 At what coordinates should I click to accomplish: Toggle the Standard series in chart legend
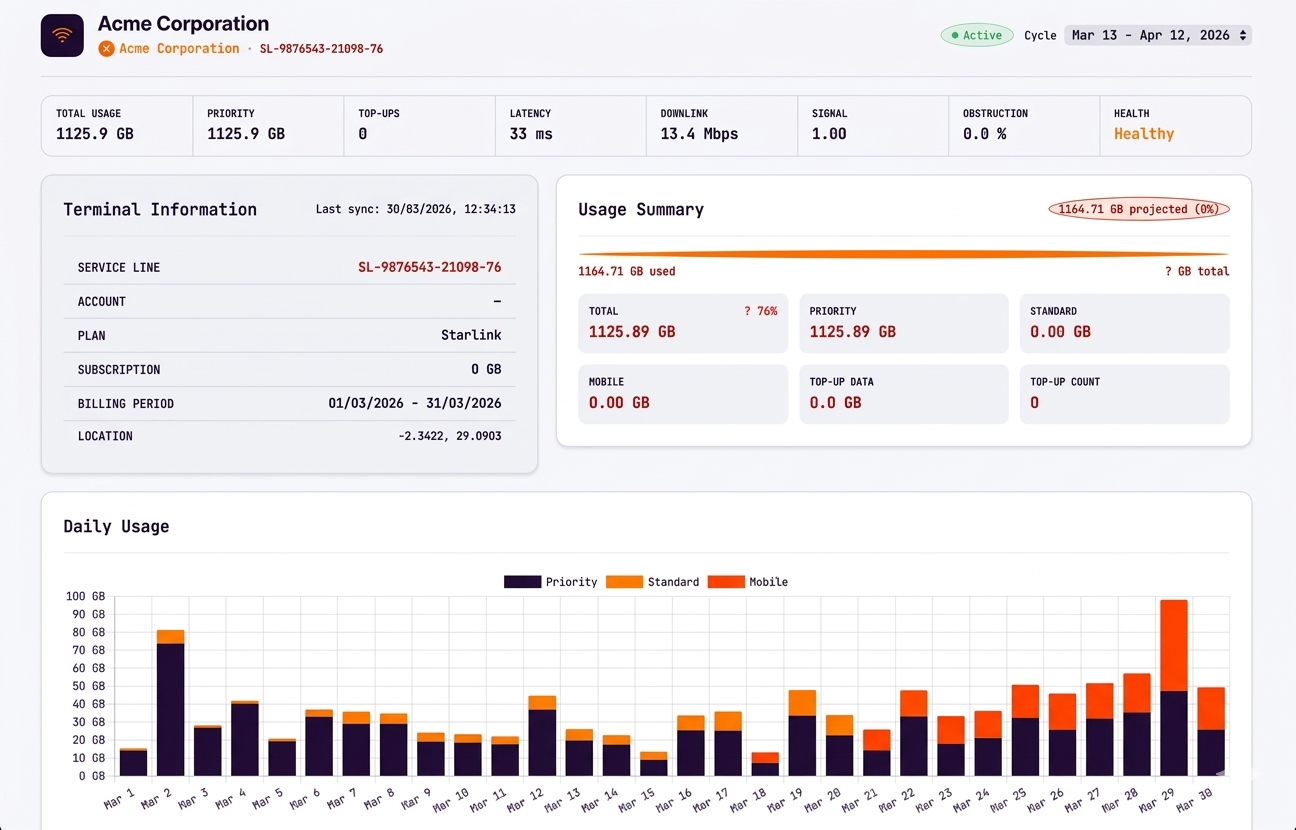pos(653,582)
